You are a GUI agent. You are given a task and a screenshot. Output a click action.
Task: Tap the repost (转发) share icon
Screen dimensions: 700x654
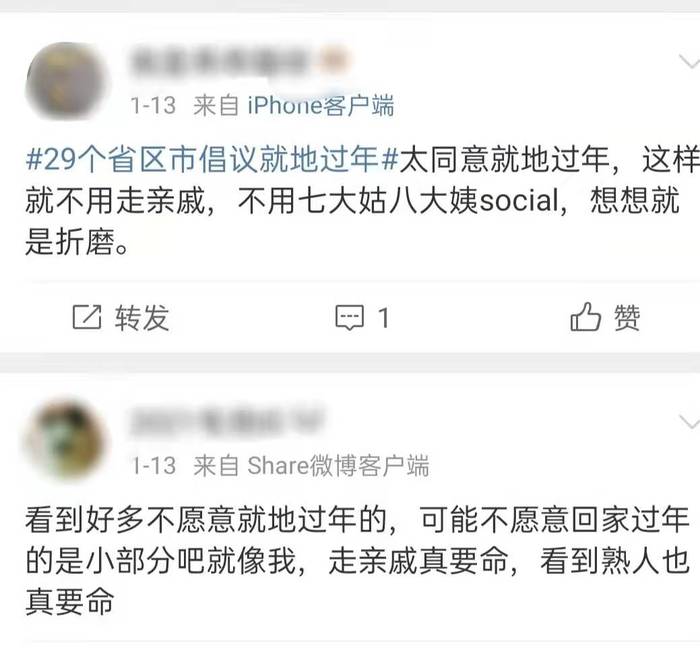(87, 317)
